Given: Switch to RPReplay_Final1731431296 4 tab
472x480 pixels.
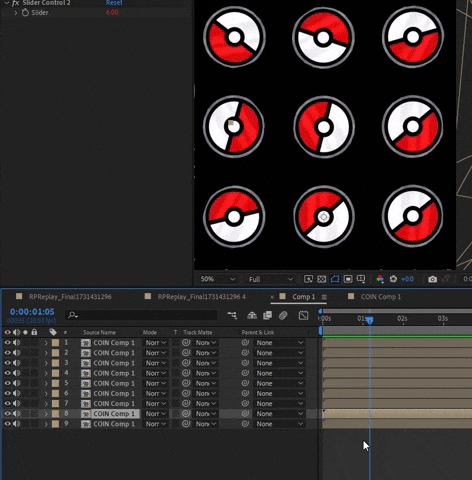Looking at the screenshot, I should tap(201, 297).
